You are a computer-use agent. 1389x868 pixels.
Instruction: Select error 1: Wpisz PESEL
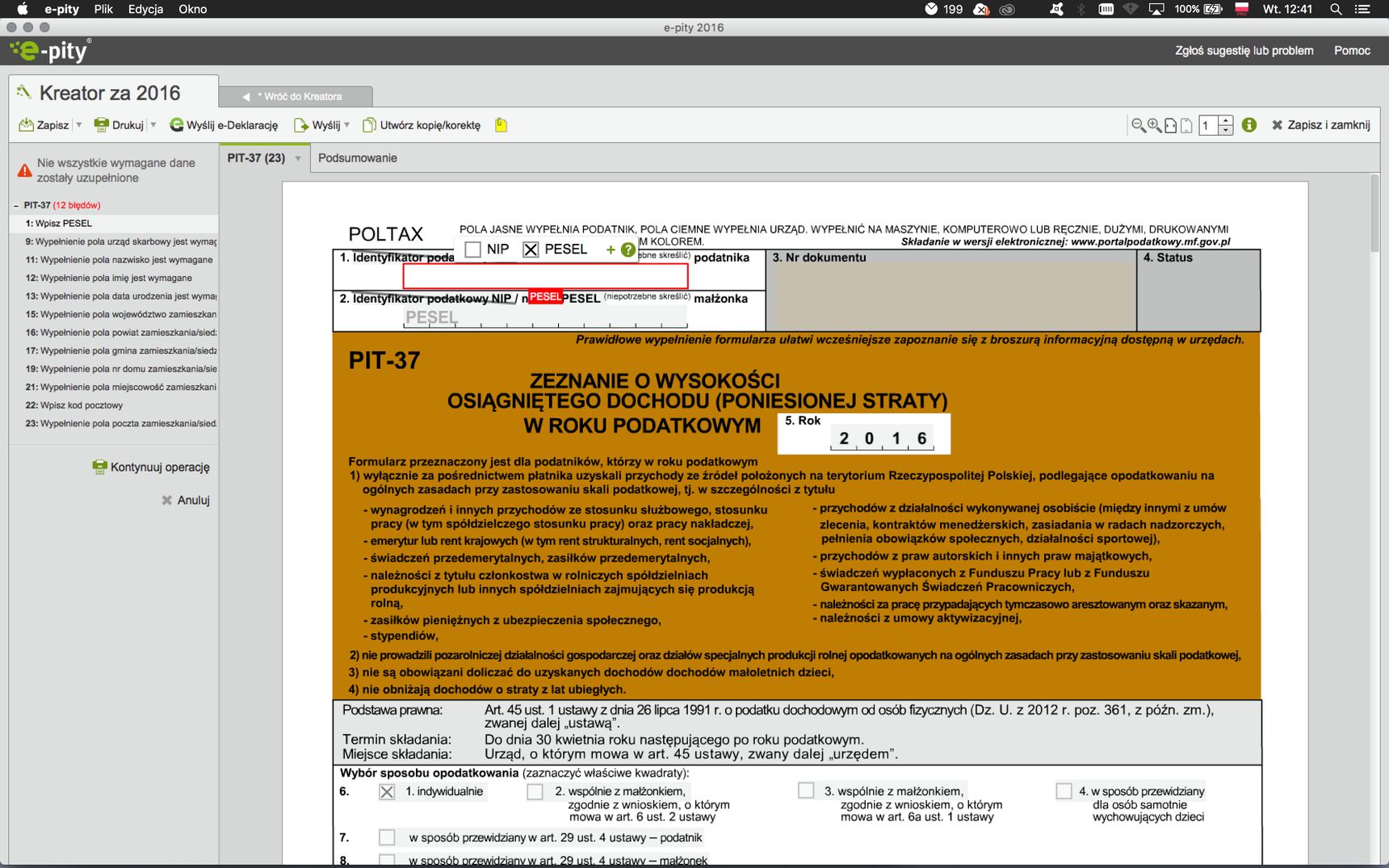pyautogui.click(x=114, y=223)
